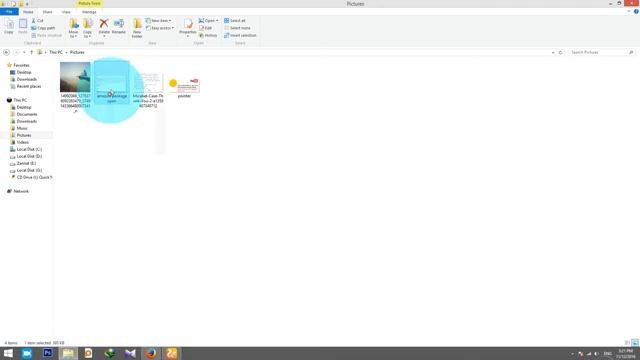This screenshot has height=360, width=640.
Task: Open the Open dropdown in ribbon
Action: pos(208,20)
